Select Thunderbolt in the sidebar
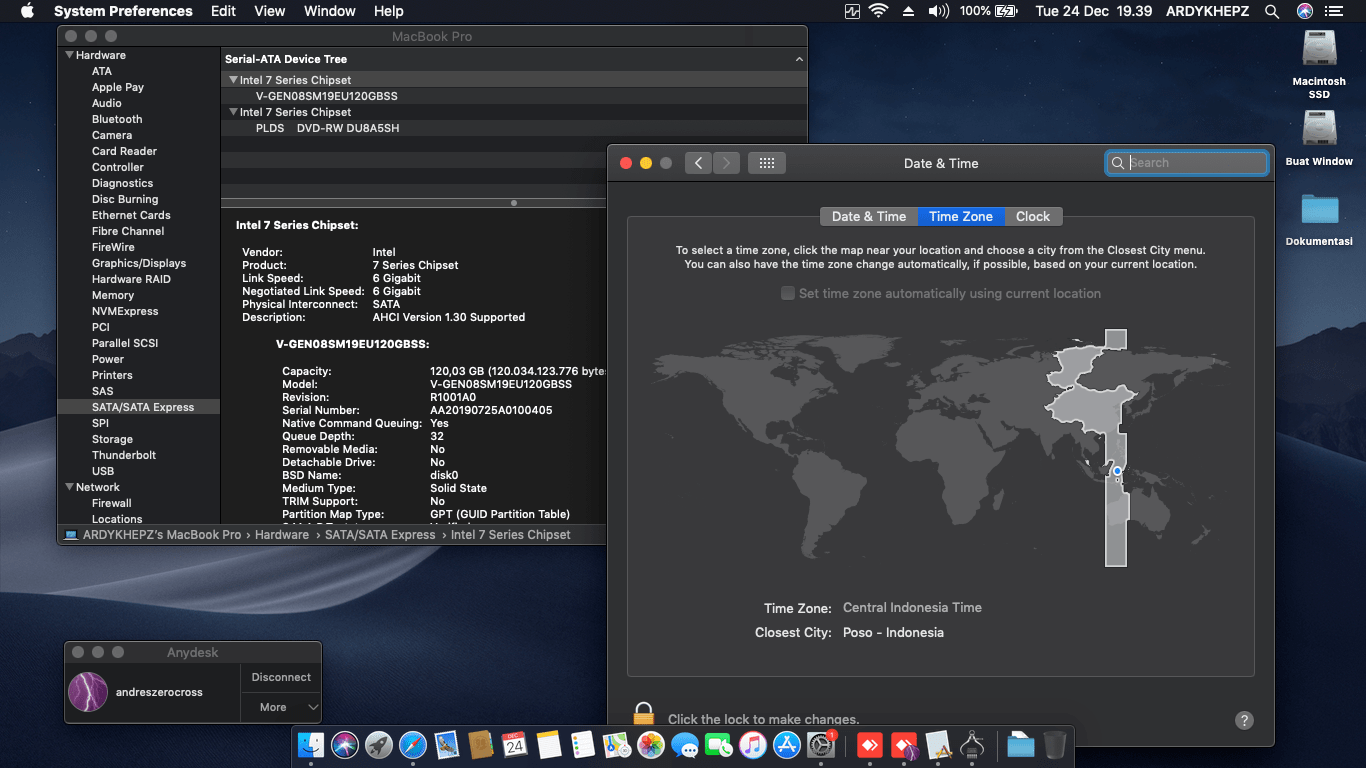This screenshot has width=1366, height=768. pyautogui.click(x=139, y=455)
